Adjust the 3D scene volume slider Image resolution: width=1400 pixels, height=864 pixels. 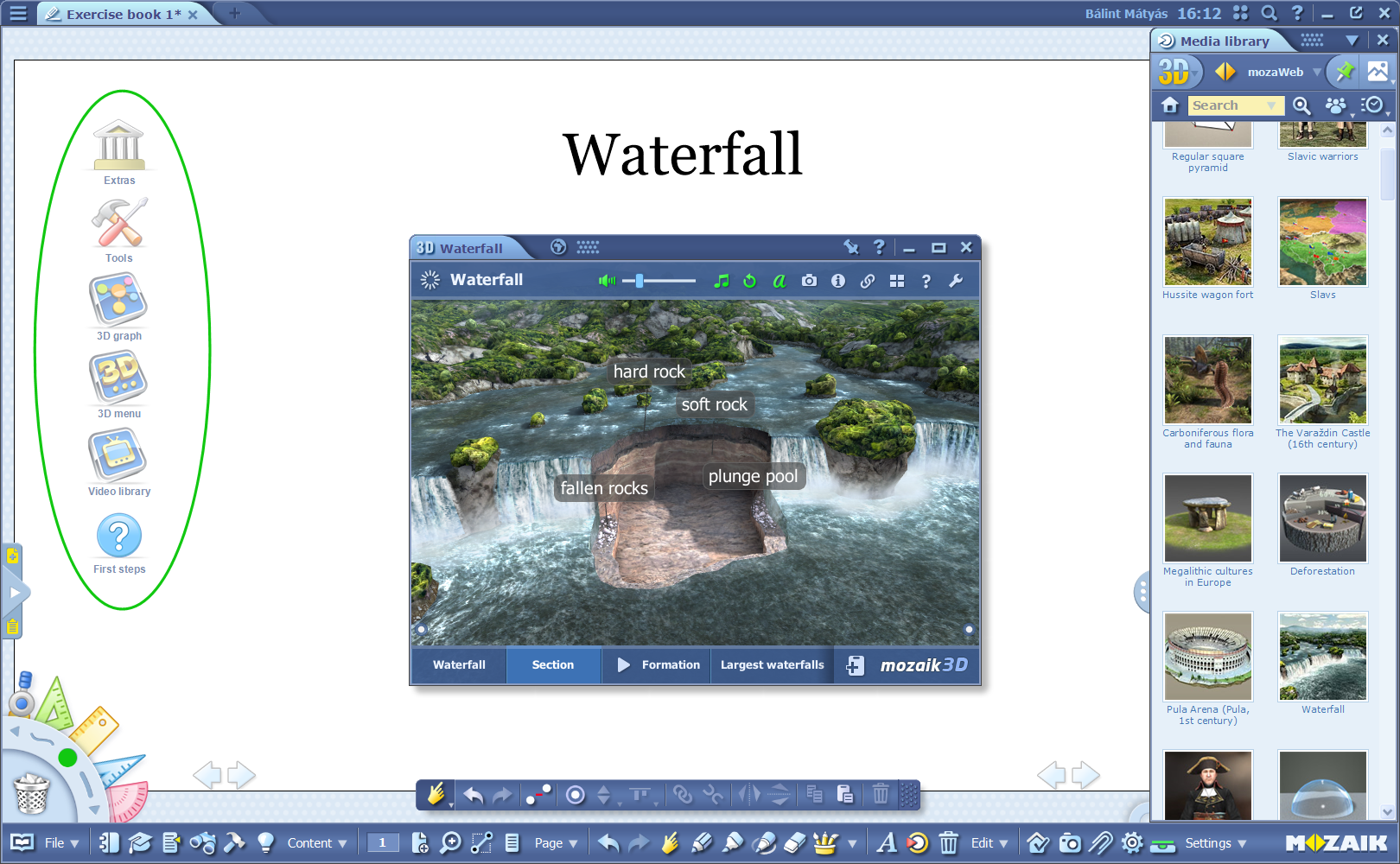tap(640, 281)
